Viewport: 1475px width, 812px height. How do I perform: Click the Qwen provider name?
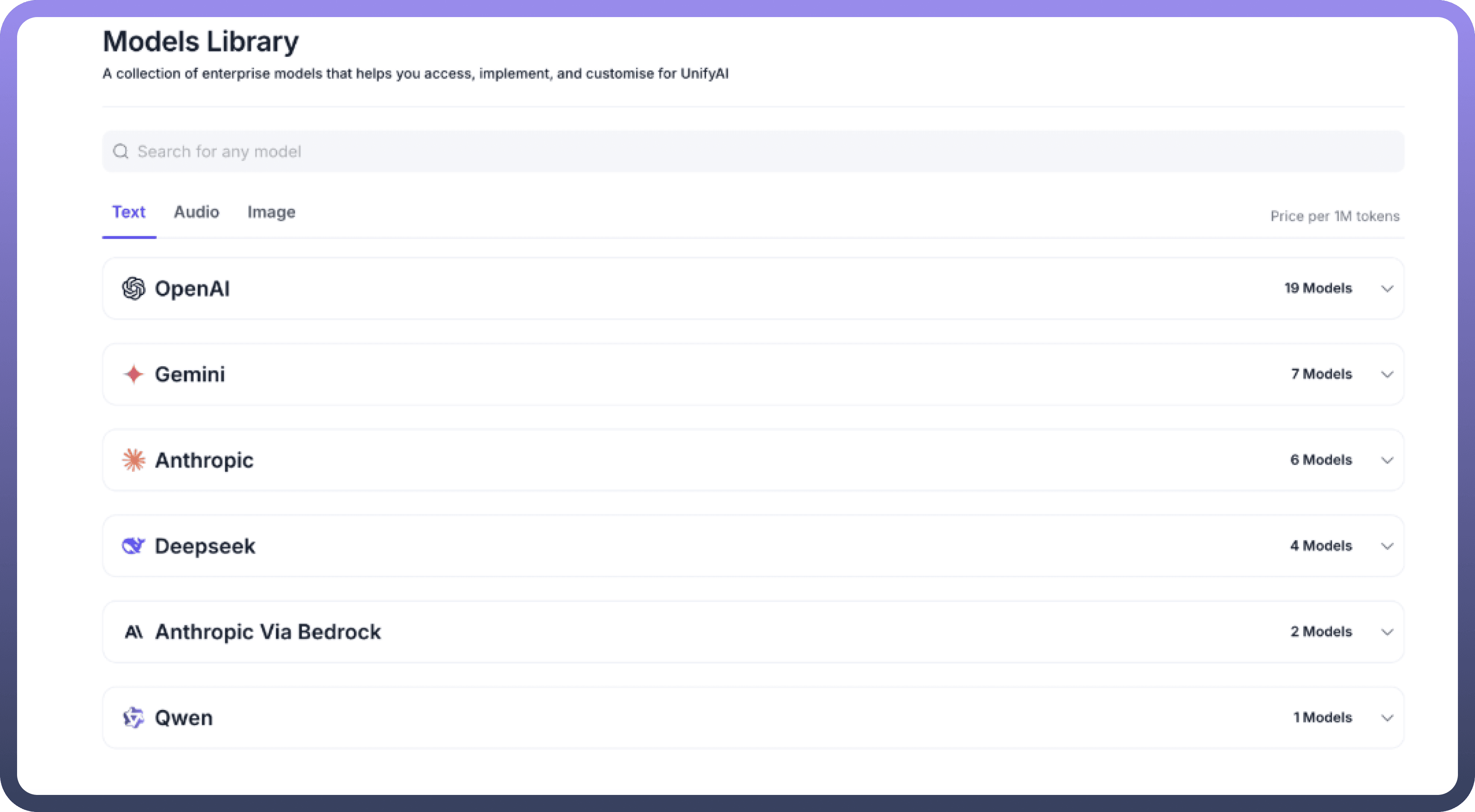183,718
